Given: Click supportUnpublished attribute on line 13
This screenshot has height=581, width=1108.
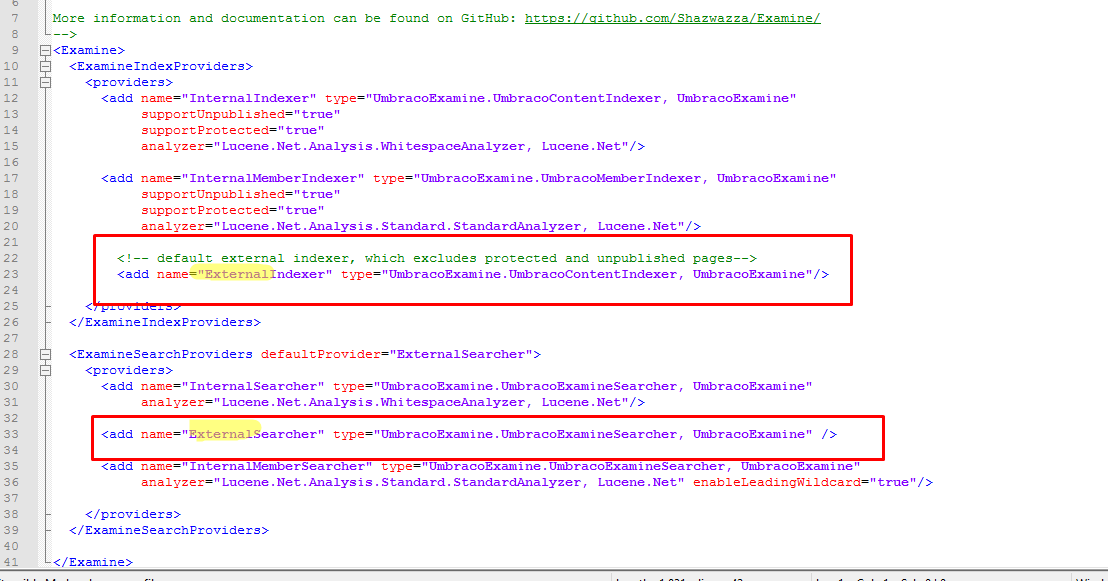Looking at the screenshot, I should (213, 115).
